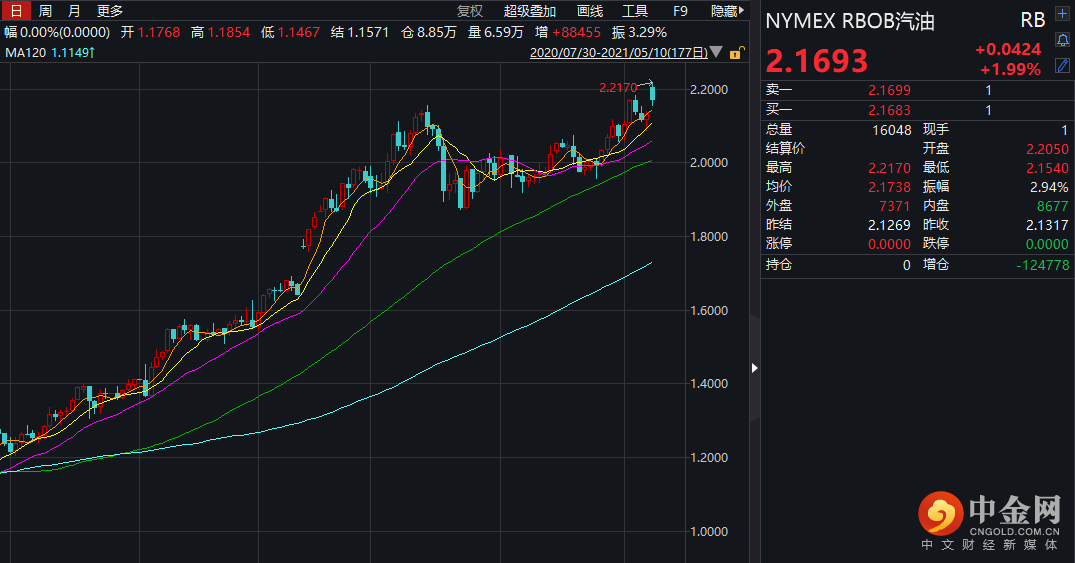Switch to the 月 monthly chart tab

coord(74,11)
